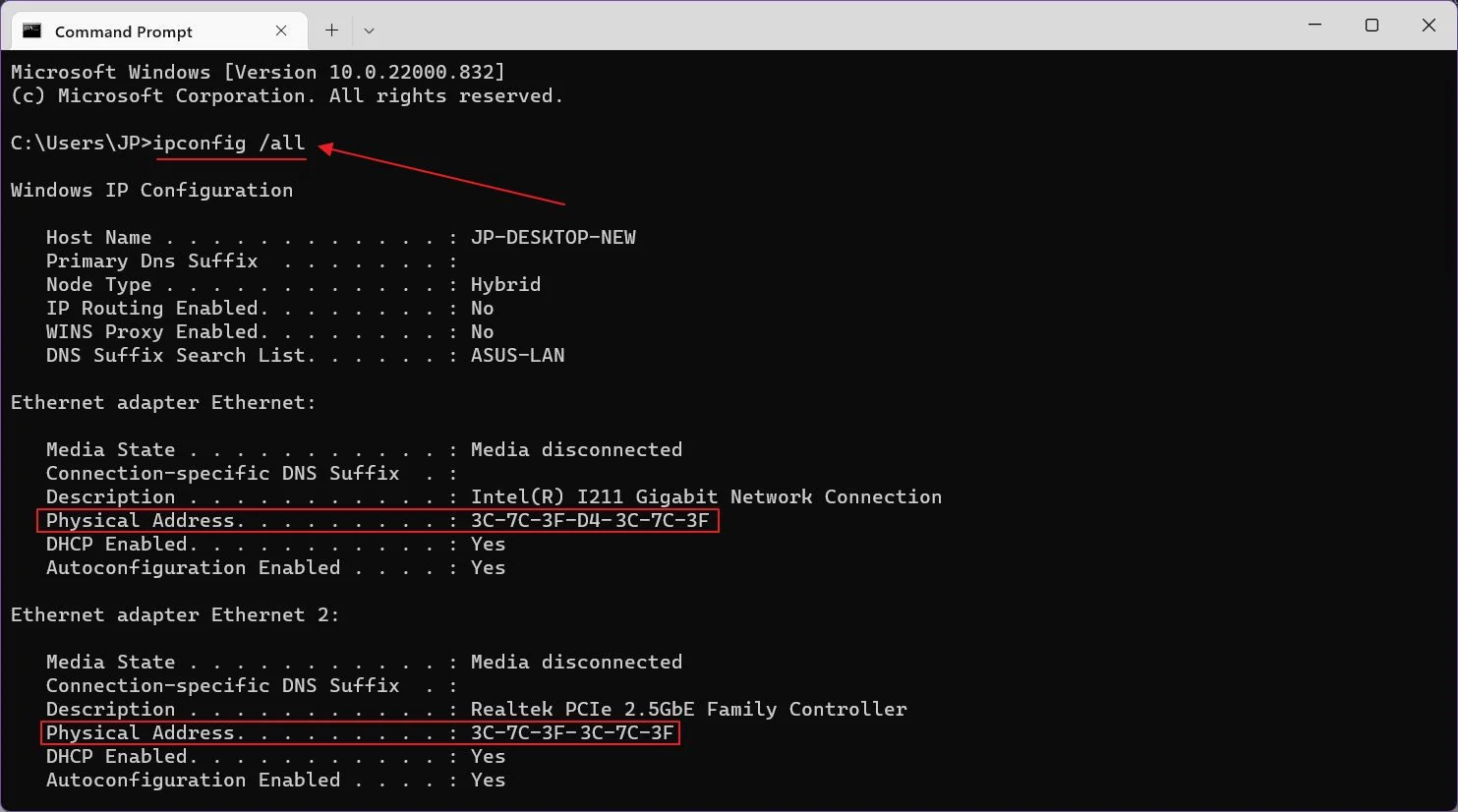Click the minimize window icon
This screenshot has width=1458, height=812.
pyautogui.click(x=1314, y=26)
